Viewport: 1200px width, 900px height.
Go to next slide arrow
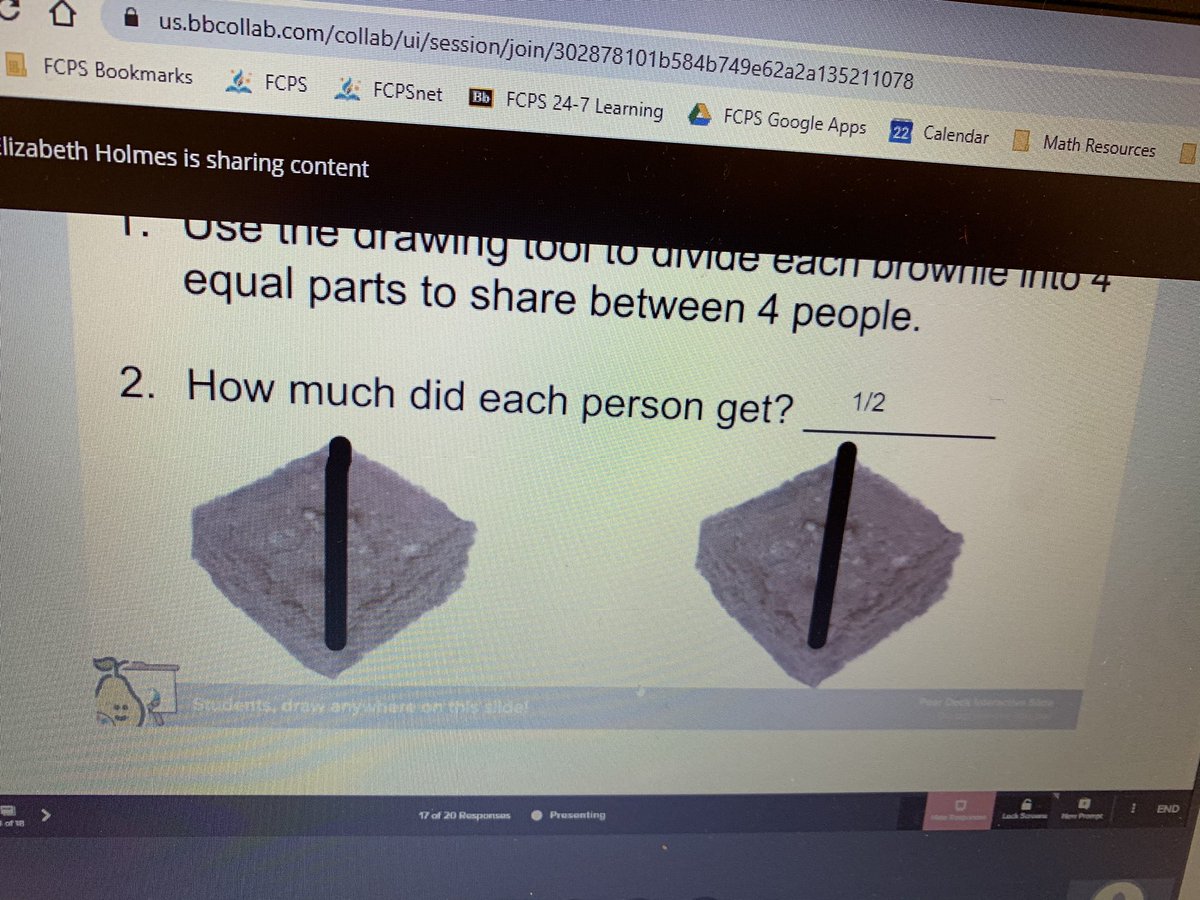45,815
